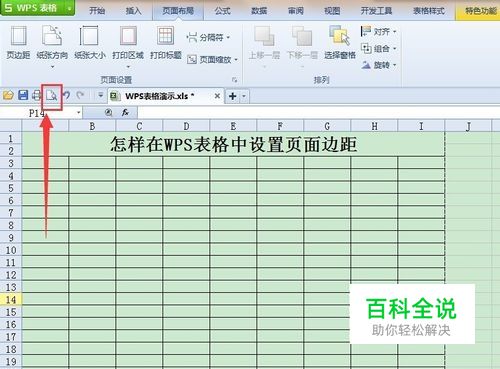The width and height of the screenshot is (500, 369).
Task: Click the title cell 怎样在WPS表格中设置页面边距
Action: click(x=233, y=144)
